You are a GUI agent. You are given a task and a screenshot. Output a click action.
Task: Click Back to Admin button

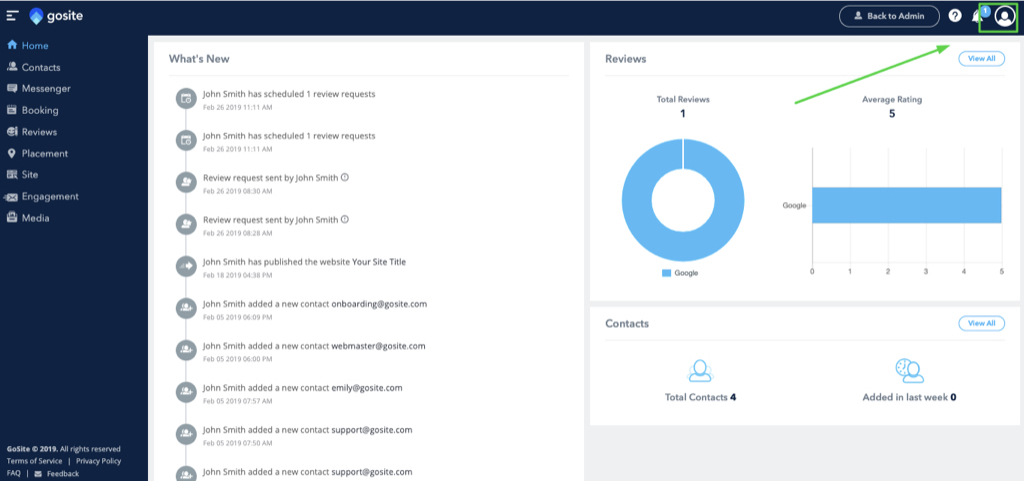click(889, 16)
